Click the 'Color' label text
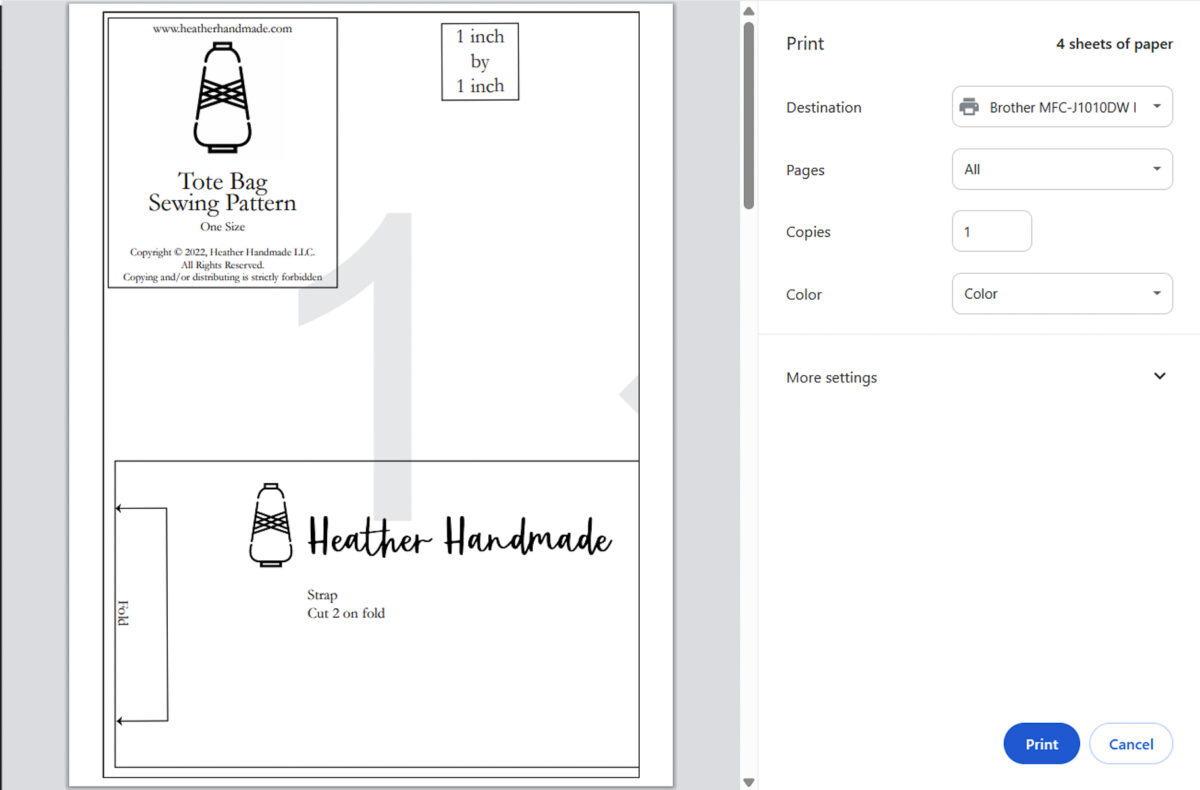 coord(804,295)
